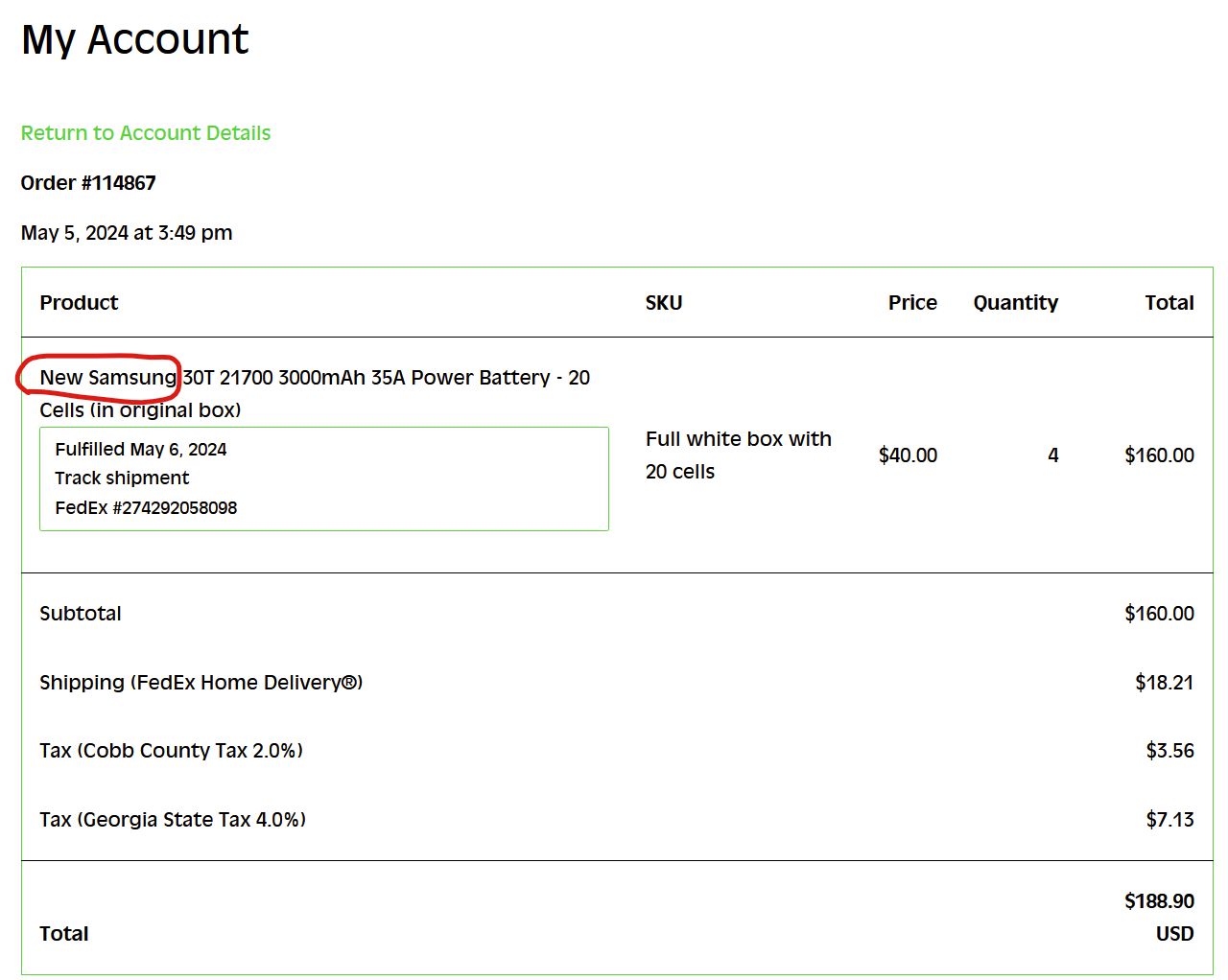Click the Subtotal row label

[81, 614]
